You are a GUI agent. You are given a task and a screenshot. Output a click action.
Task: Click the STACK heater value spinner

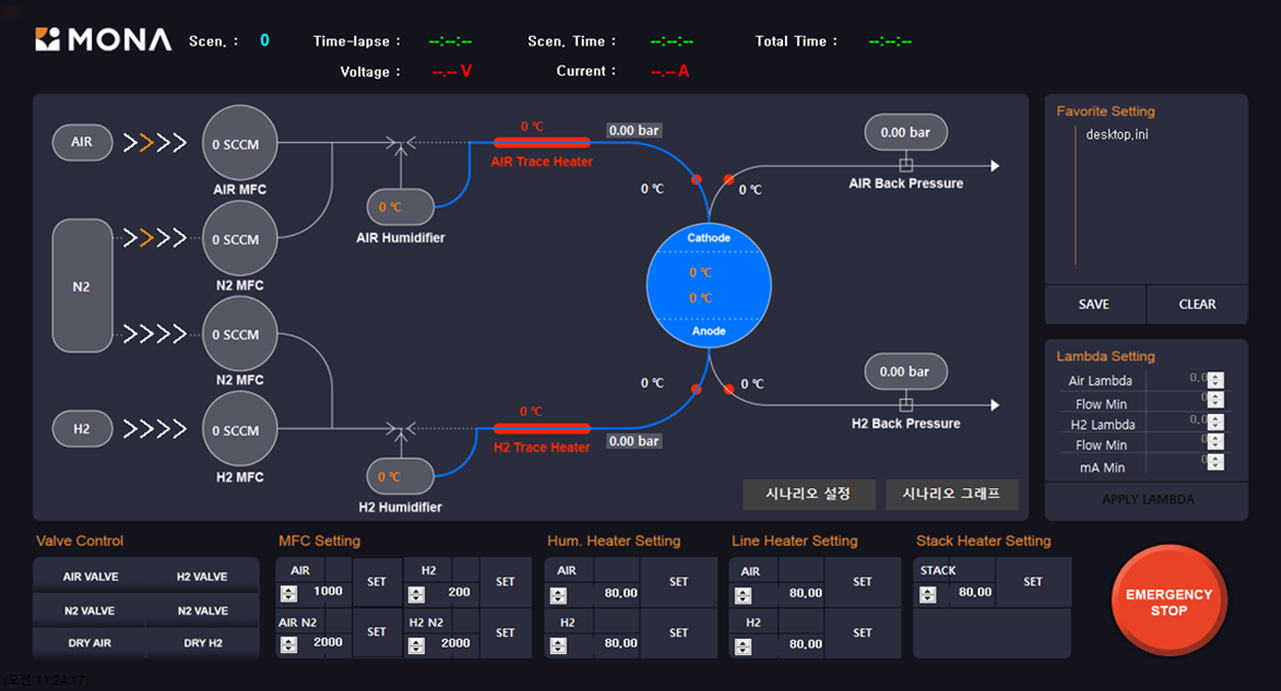[x=928, y=594]
